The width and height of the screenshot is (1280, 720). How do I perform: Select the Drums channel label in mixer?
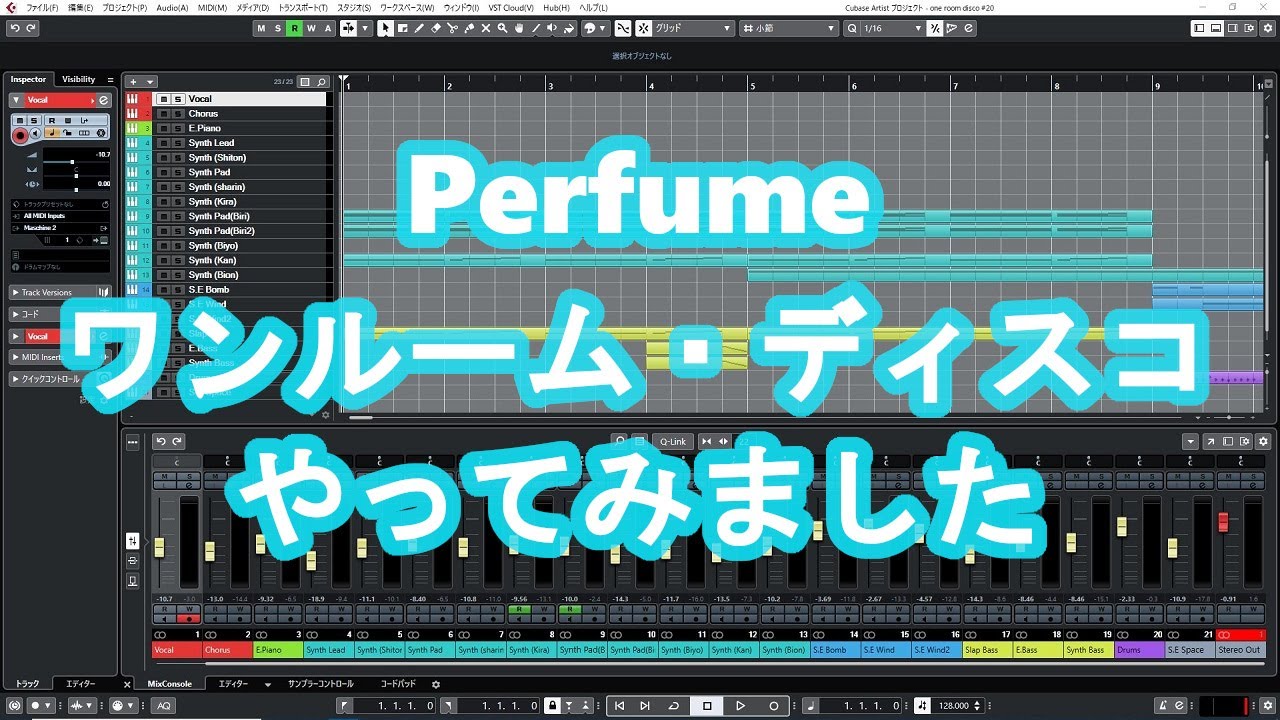tap(1139, 650)
